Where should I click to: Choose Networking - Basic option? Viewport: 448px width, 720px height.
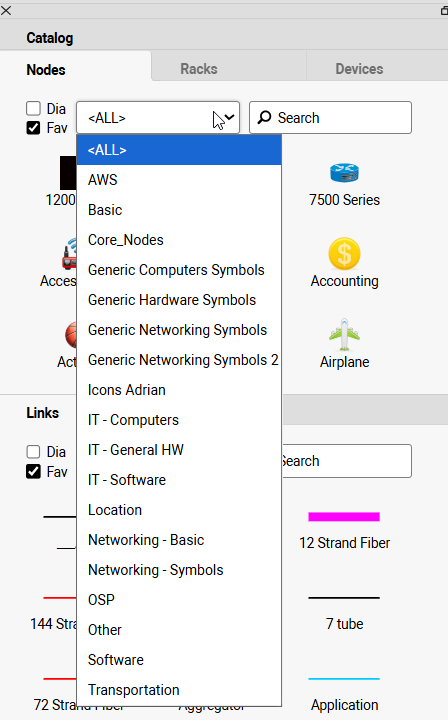(179, 540)
